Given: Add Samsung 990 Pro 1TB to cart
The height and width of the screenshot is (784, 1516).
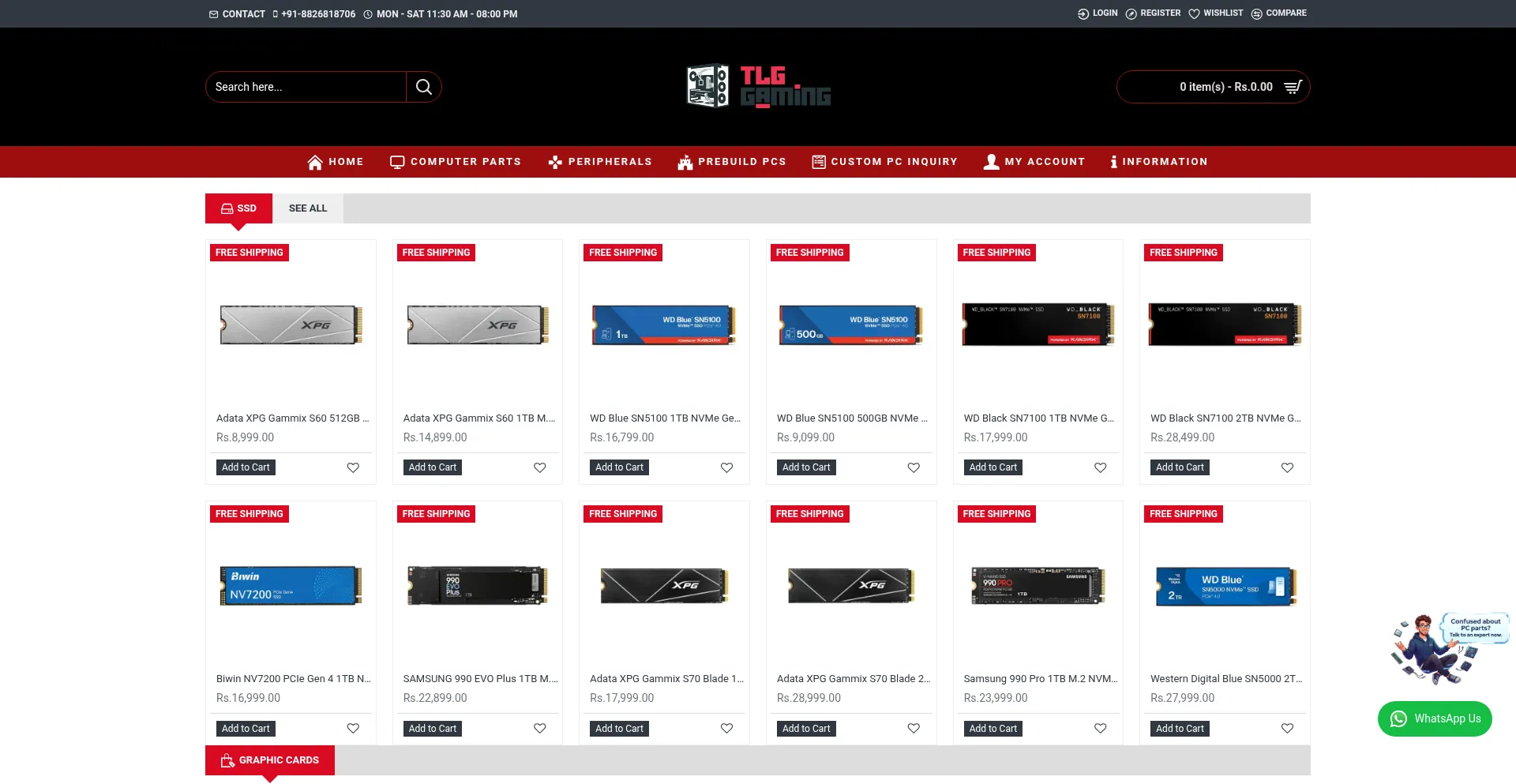Looking at the screenshot, I should click(x=993, y=729).
